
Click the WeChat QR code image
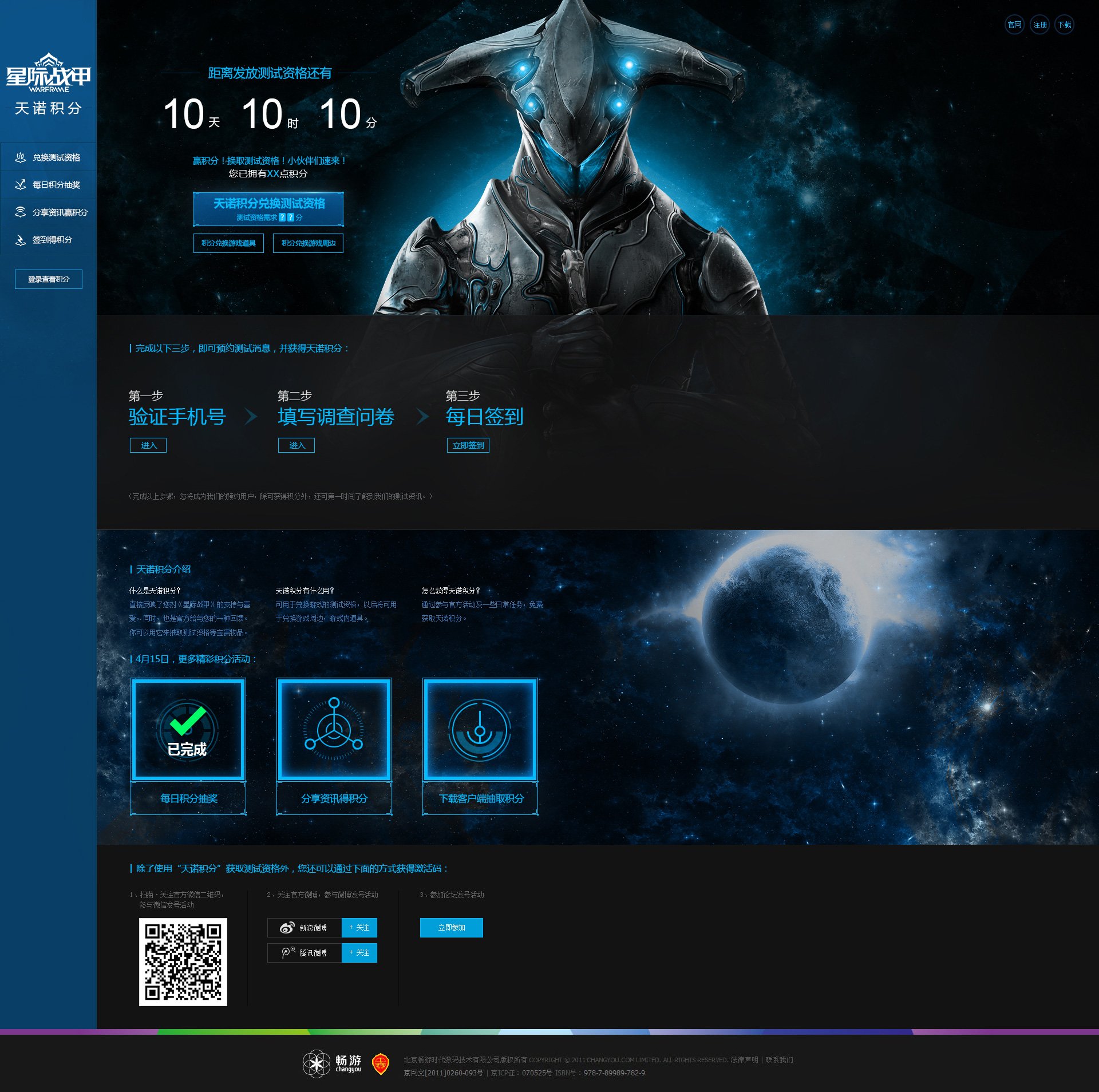tap(183, 962)
